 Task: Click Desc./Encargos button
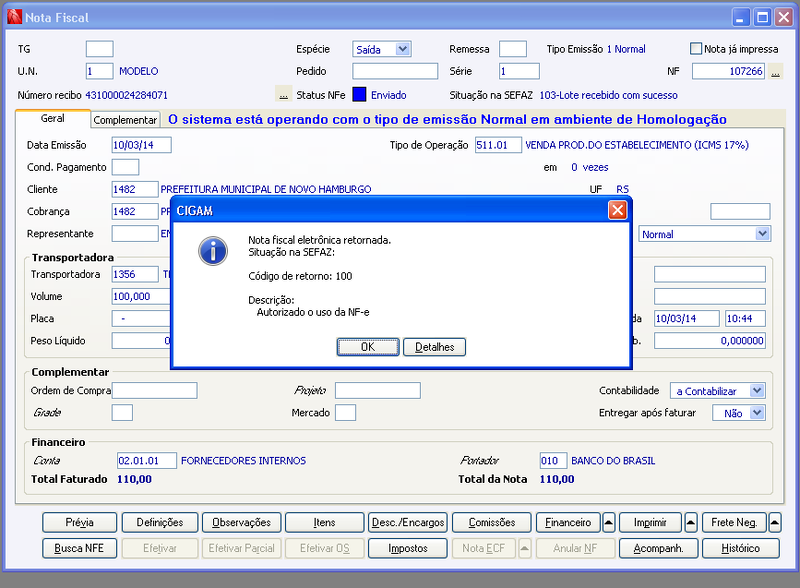click(408, 522)
